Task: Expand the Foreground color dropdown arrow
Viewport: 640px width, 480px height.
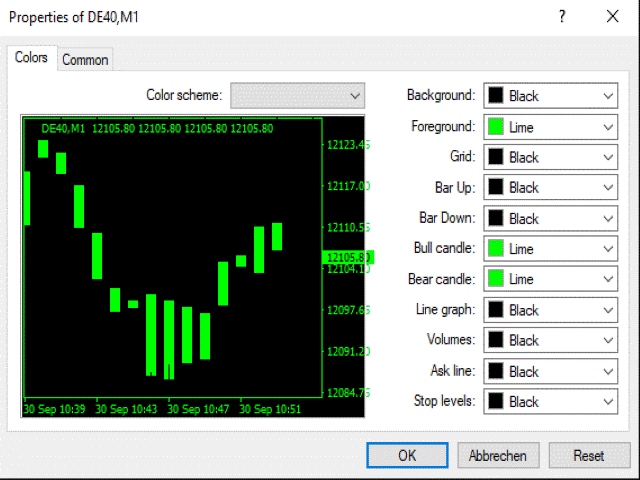Action: pyautogui.click(x=608, y=127)
